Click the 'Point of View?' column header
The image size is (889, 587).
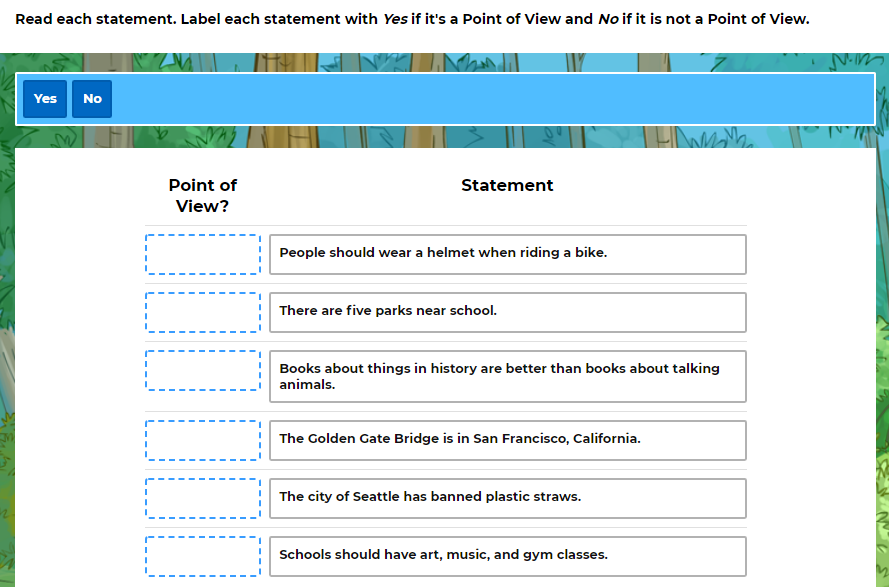tap(203, 195)
